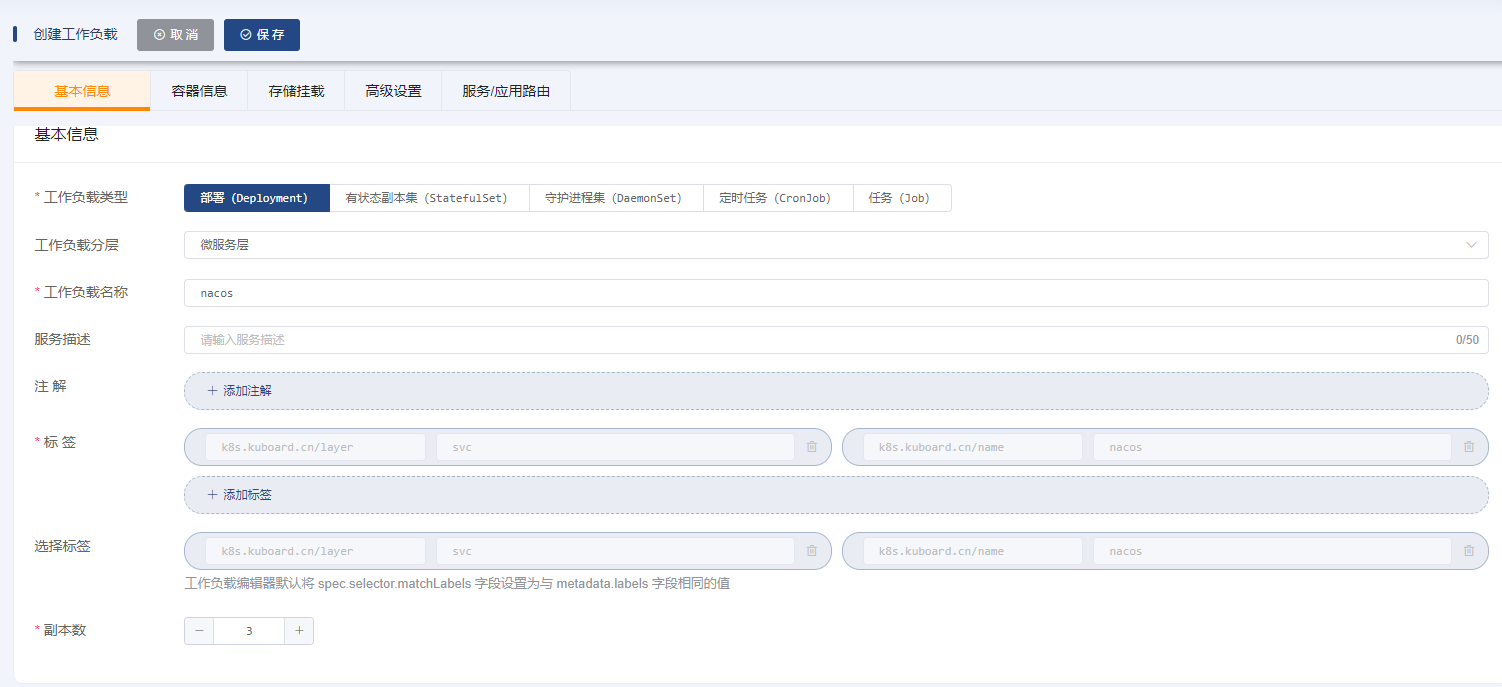Open the 存储挂载 tab

[x=296, y=91]
